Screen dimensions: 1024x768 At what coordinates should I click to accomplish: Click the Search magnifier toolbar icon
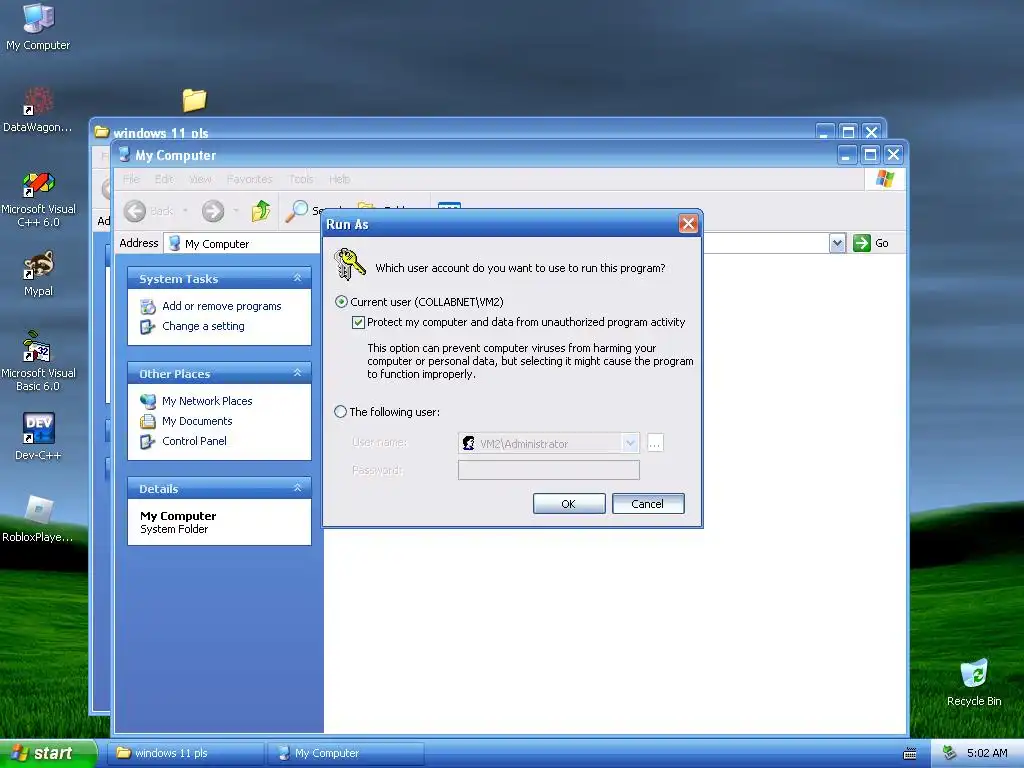297,210
